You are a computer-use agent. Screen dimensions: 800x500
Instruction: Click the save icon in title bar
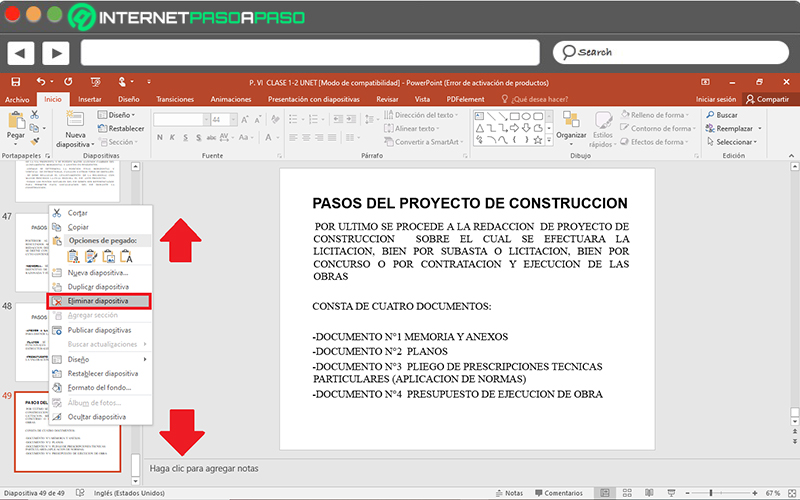(15, 82)
